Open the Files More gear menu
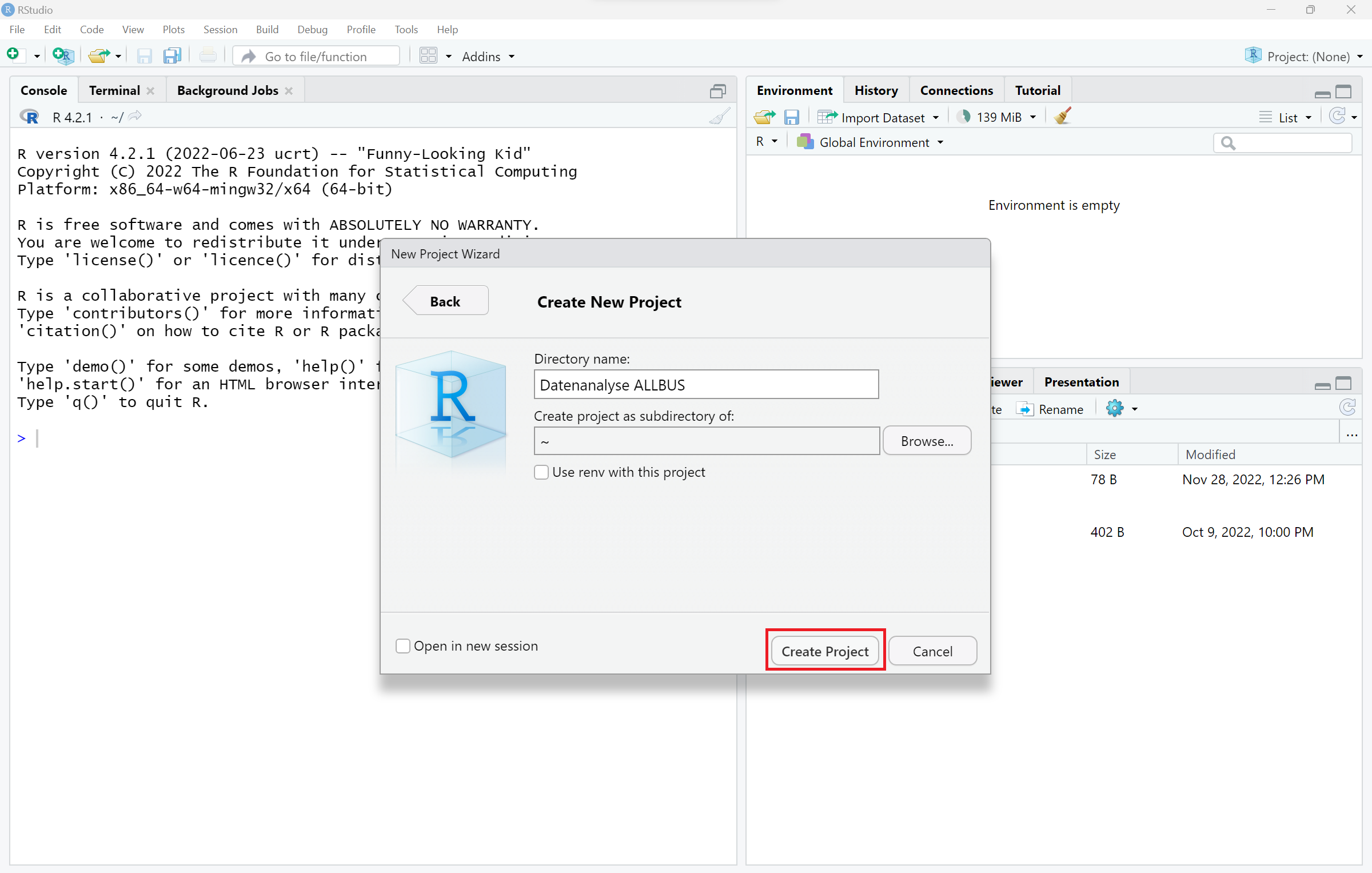Image resolution: width=1372 pixels, height=873 pixels. tap(1121, 408)
